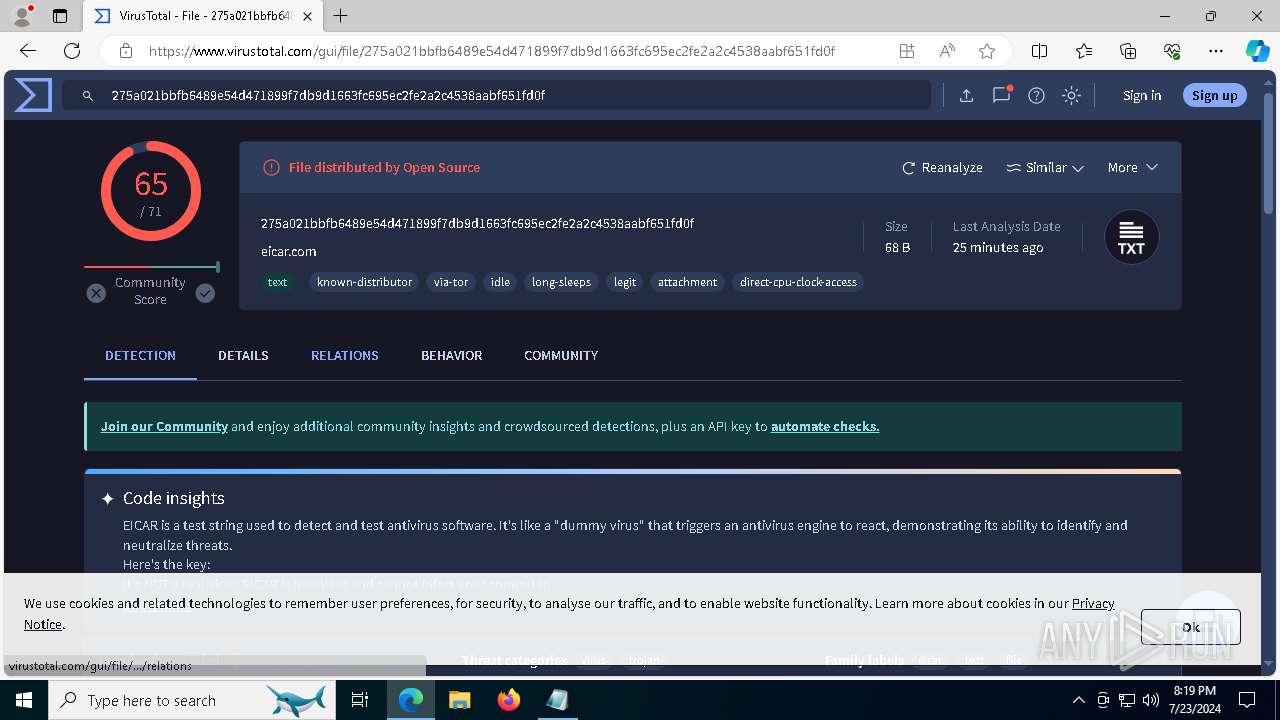This screenshot has height=720, width=1280.
Task: Click the Sign in link
Action: pos(1142,95)
